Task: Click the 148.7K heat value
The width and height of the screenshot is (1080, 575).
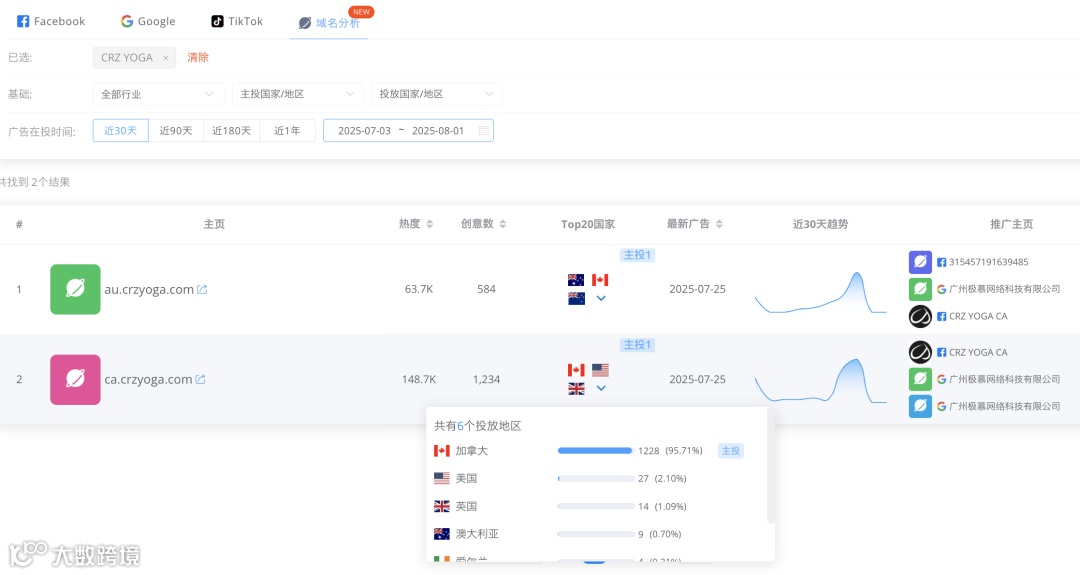Action: point(419,379)
